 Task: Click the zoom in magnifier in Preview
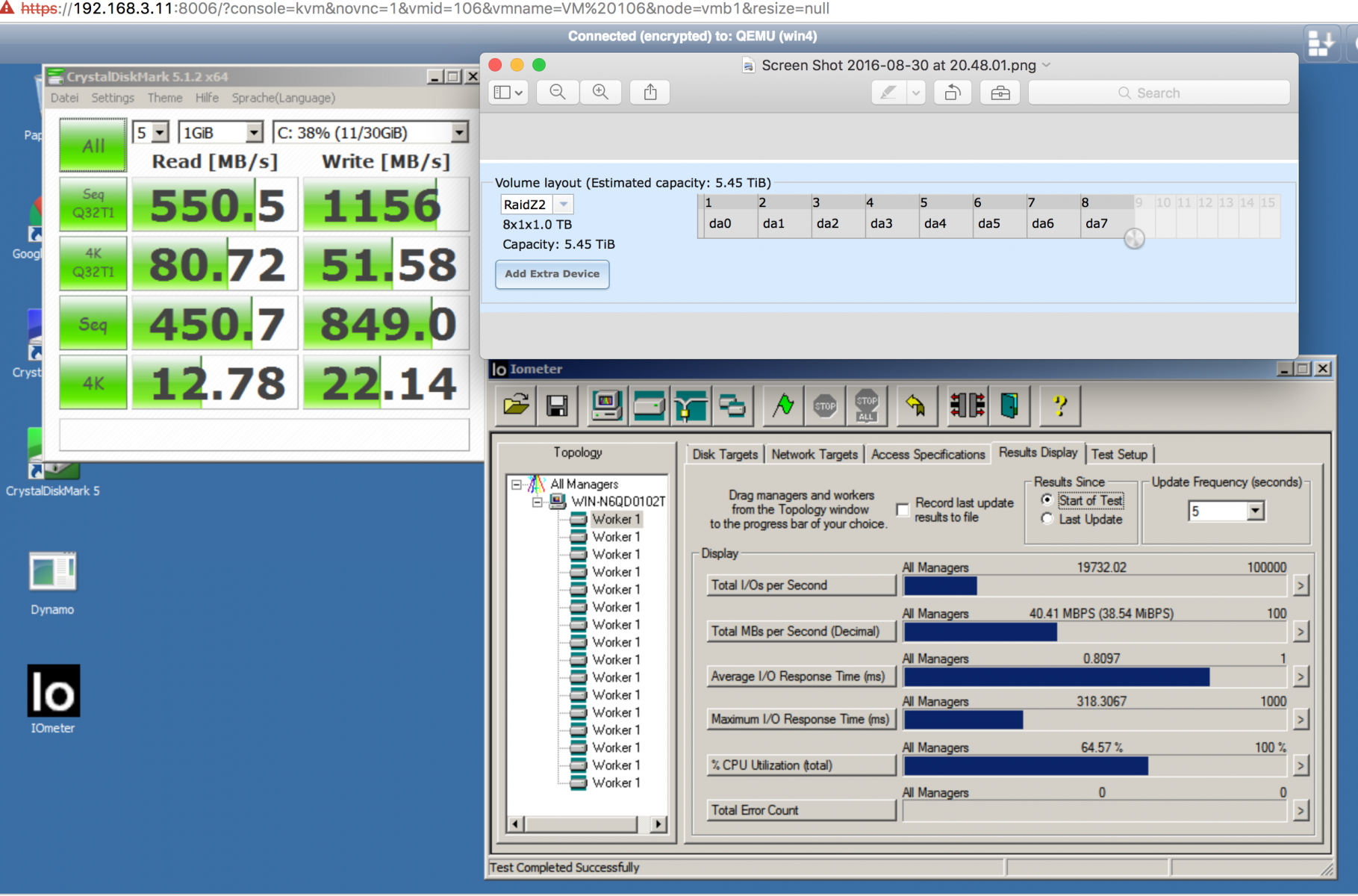click(x=600, y=93)
